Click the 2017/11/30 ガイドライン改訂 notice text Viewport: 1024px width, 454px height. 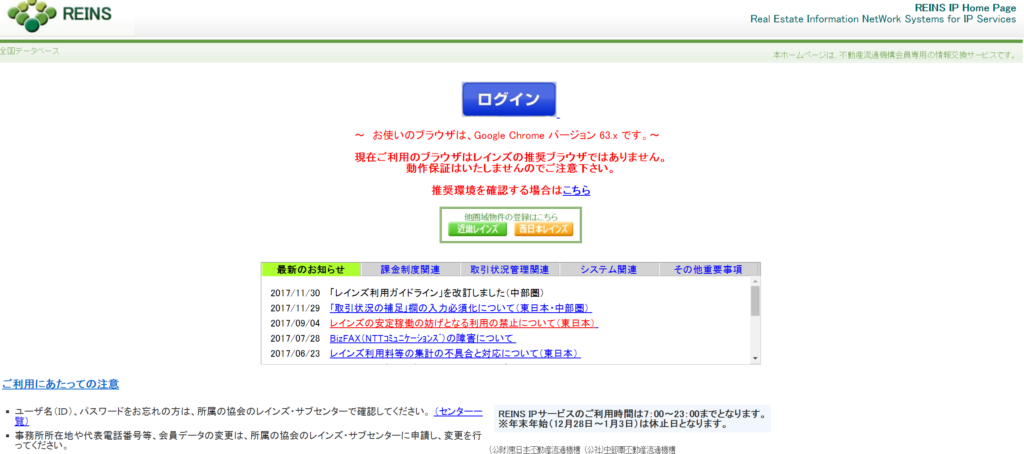tap(437, 292)
